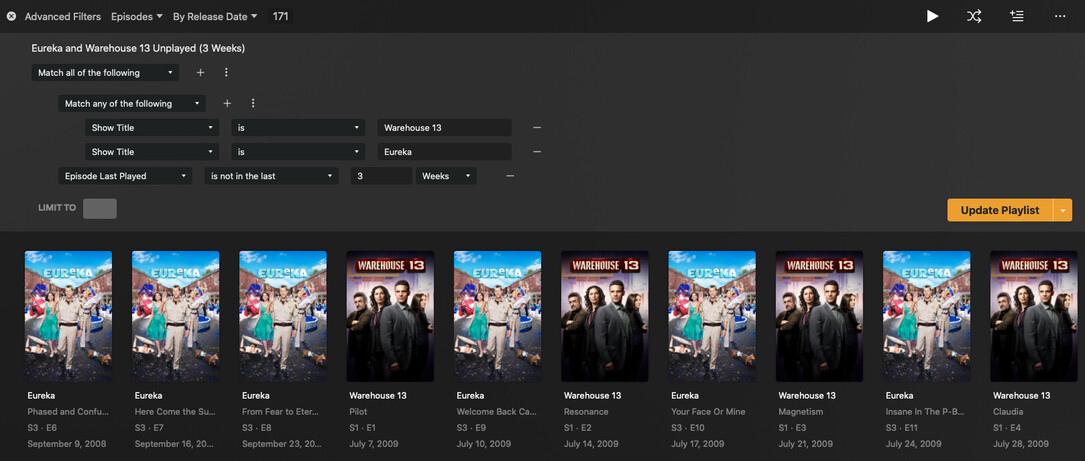Open Show Title dropdown for Warehouse 13 rule
The image size is (1085, 461).
[x=152, y=128]
